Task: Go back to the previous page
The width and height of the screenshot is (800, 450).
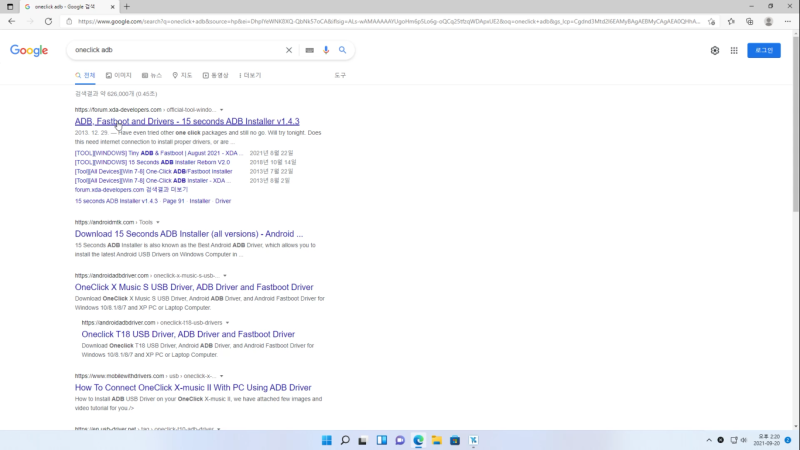Action: (12, 21)
